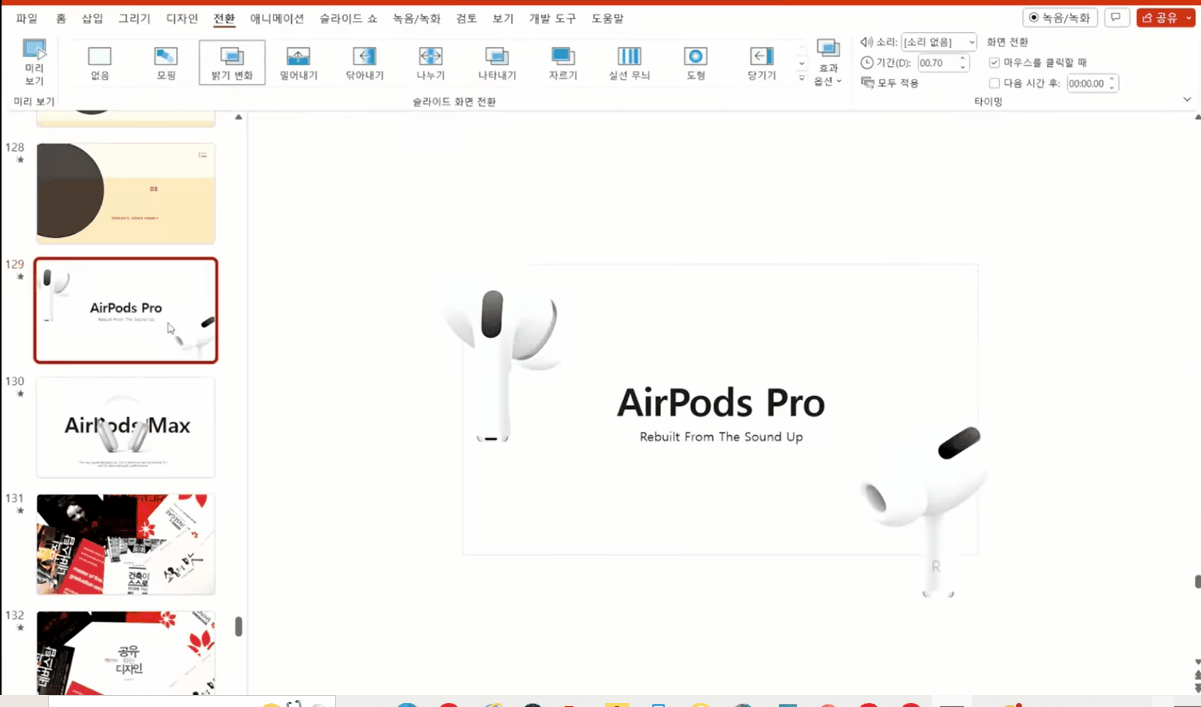Screen dimensions: 1201x707
Task: Select the 없음 (None) transition
Action: pyautogui.click(x=100, y=63)
